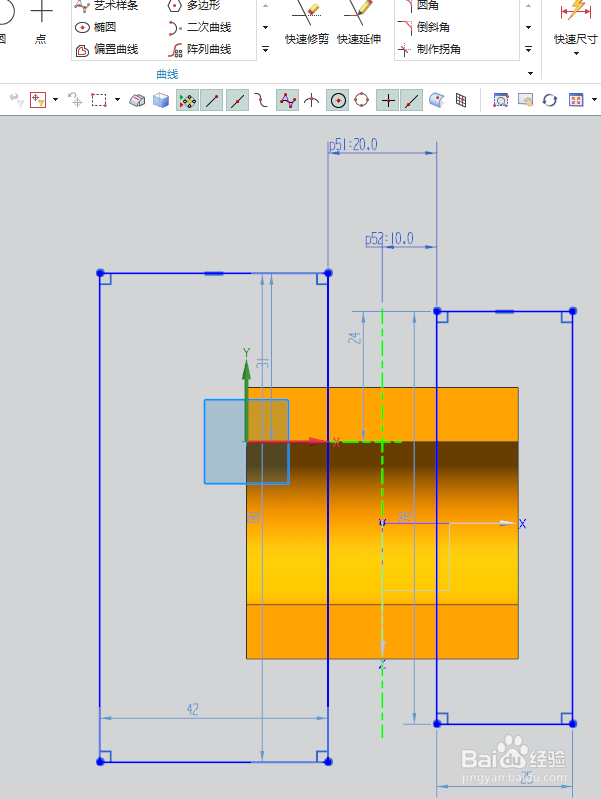
Task: Choose the Conic (二次曲线) tool
Action: click(x=200, y=27)
